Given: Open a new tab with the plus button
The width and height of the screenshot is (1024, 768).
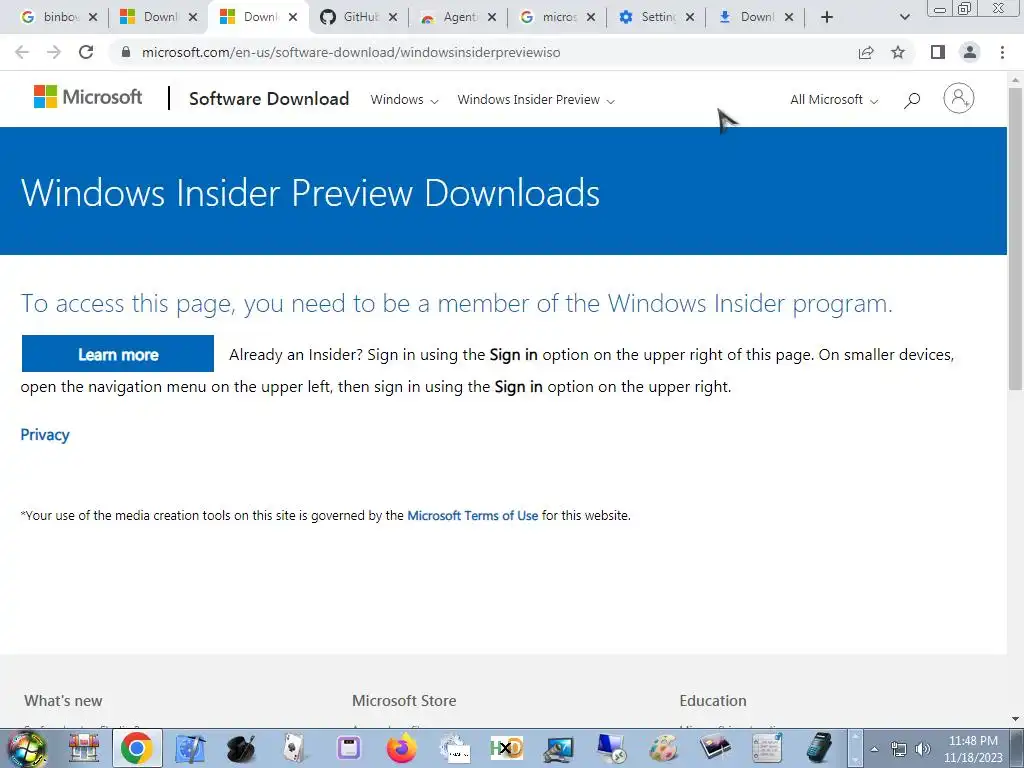Looking at the screenshot, I should [x=827, y=17].
